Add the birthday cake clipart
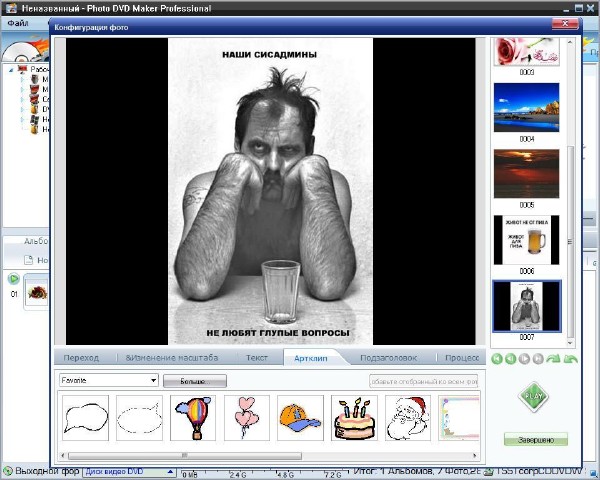 (x=355, y=417)
